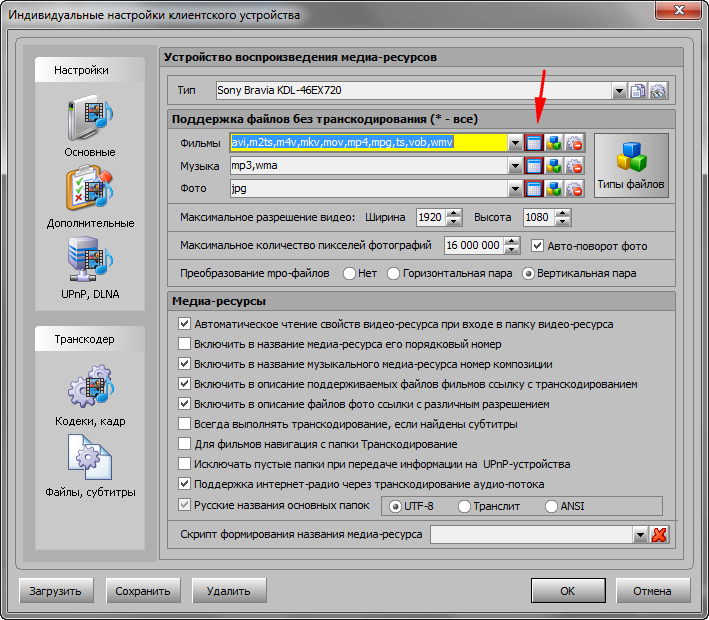Enable Авто-поворот фото checkbox
Screen dimensions: 709x620
point(539,246)
